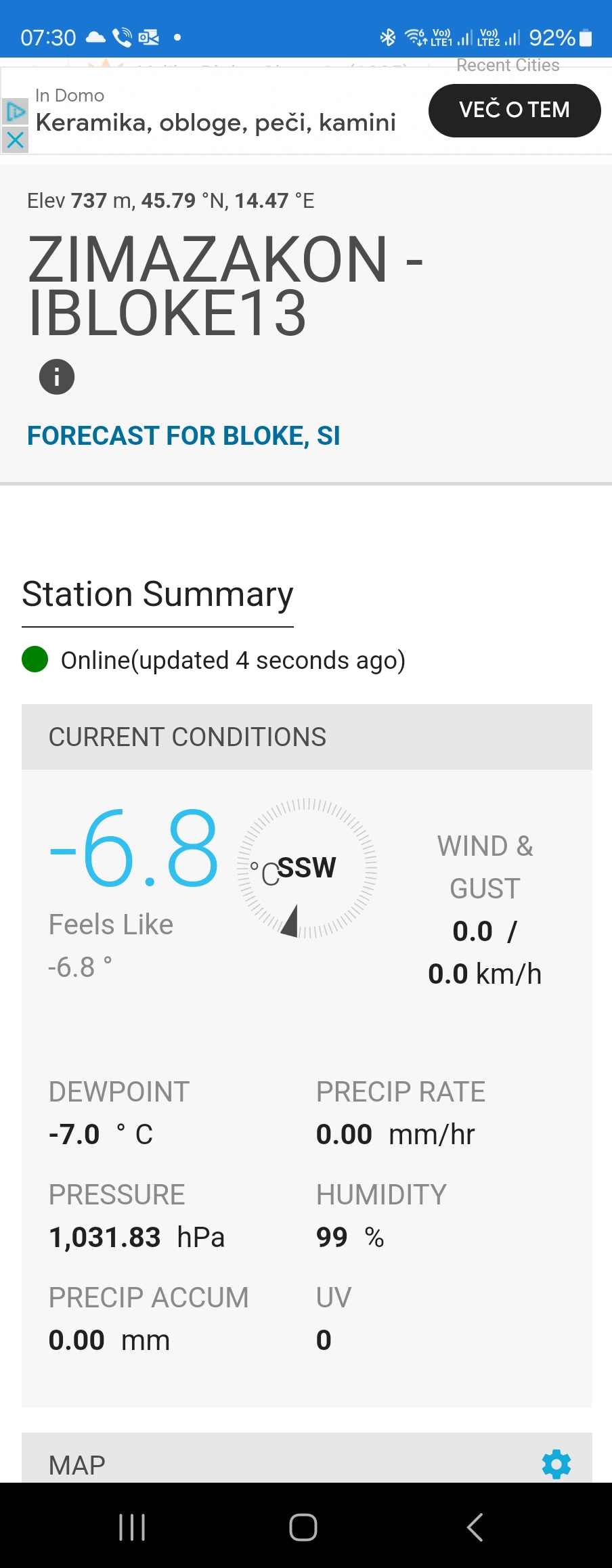Tap the AdChoices triangle icon
The height and width of the screenshot is (1568, 612).
(x=15, y=111)
